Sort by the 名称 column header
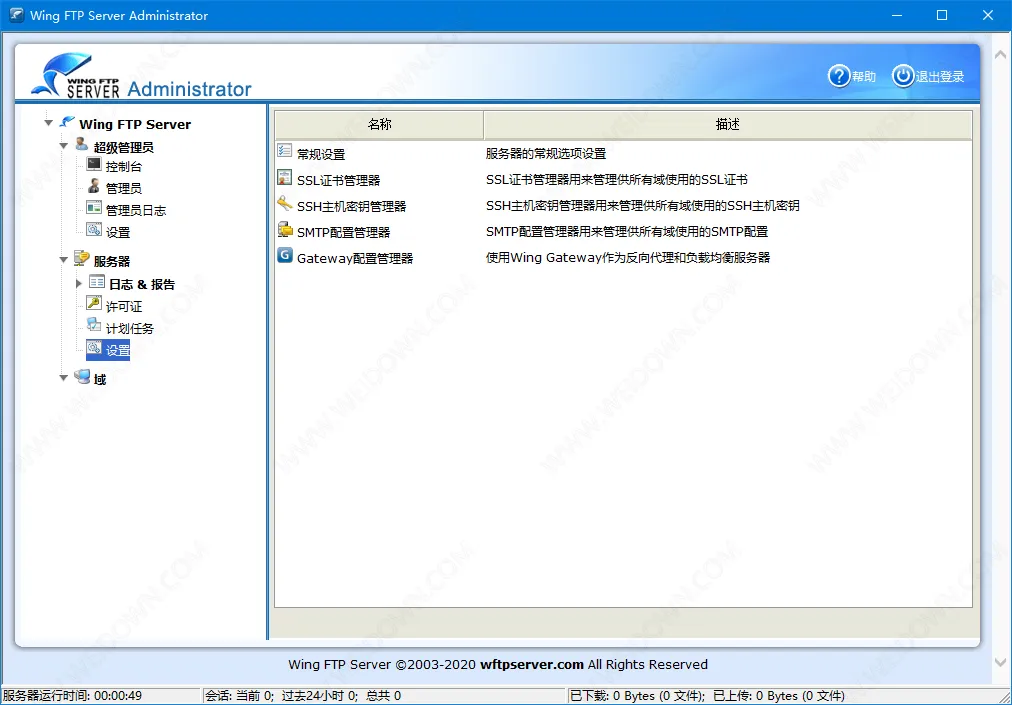The image size is (1012, 705). (x=380, y=125)
